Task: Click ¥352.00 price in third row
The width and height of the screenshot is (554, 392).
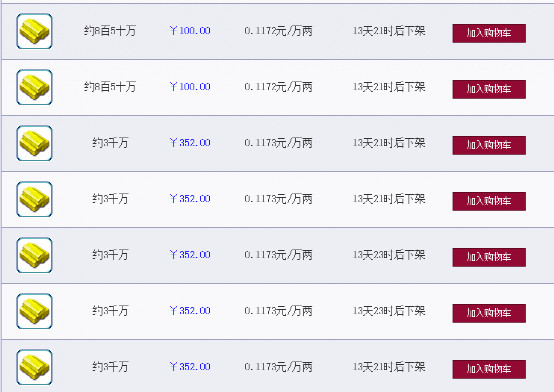Action: pos(190,143)
